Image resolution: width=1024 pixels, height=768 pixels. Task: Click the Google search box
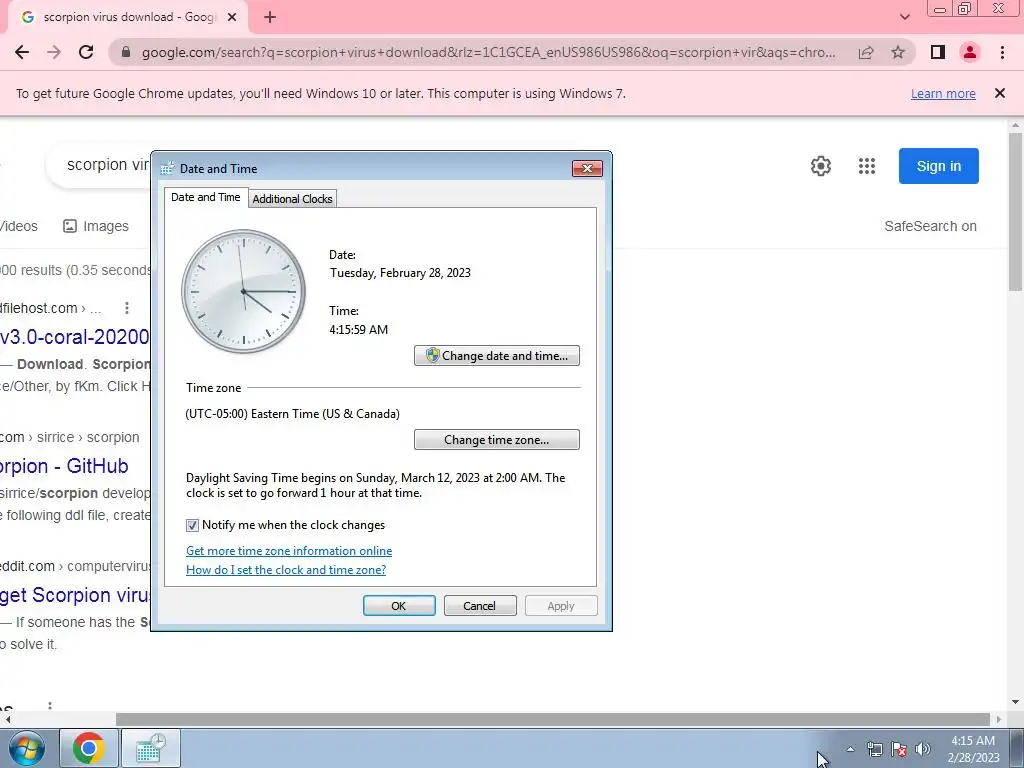coord(98,165)
